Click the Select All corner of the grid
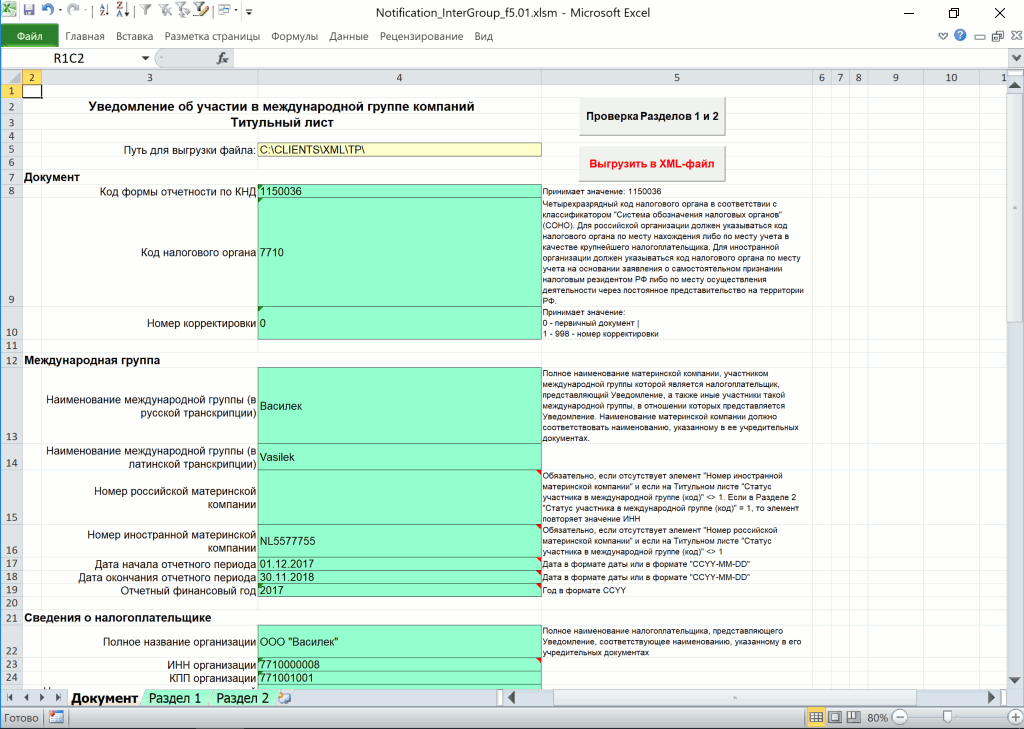1024x729 pixels. tap(11, 77)
